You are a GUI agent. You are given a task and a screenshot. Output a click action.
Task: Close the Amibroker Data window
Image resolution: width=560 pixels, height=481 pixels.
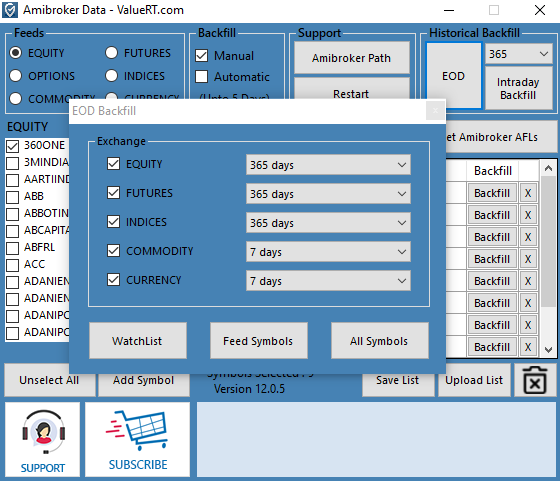(540, 10)
